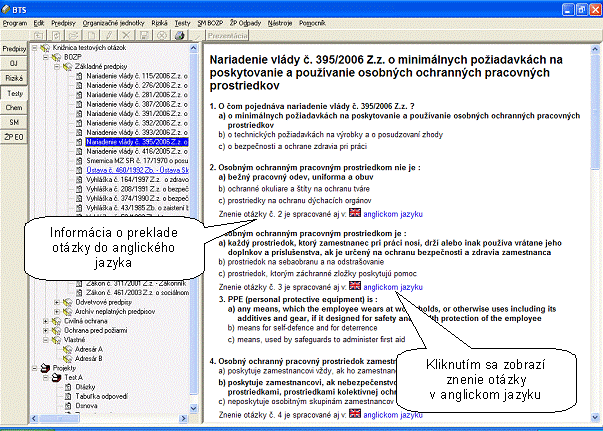Open the Nástroje menu

(280, 23)
